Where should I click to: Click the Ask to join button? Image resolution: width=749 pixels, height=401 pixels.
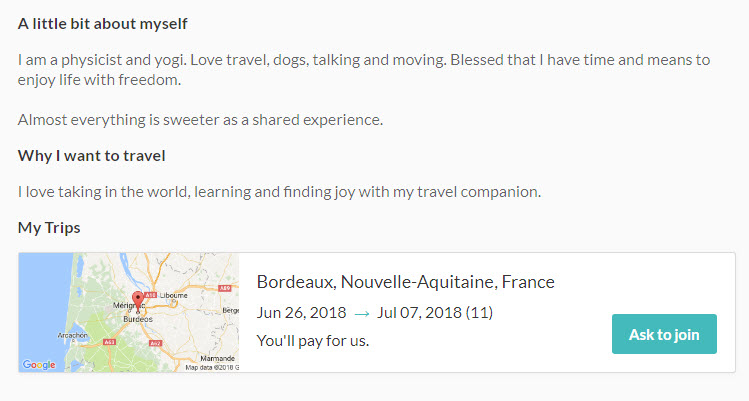[x=664, y=334]
